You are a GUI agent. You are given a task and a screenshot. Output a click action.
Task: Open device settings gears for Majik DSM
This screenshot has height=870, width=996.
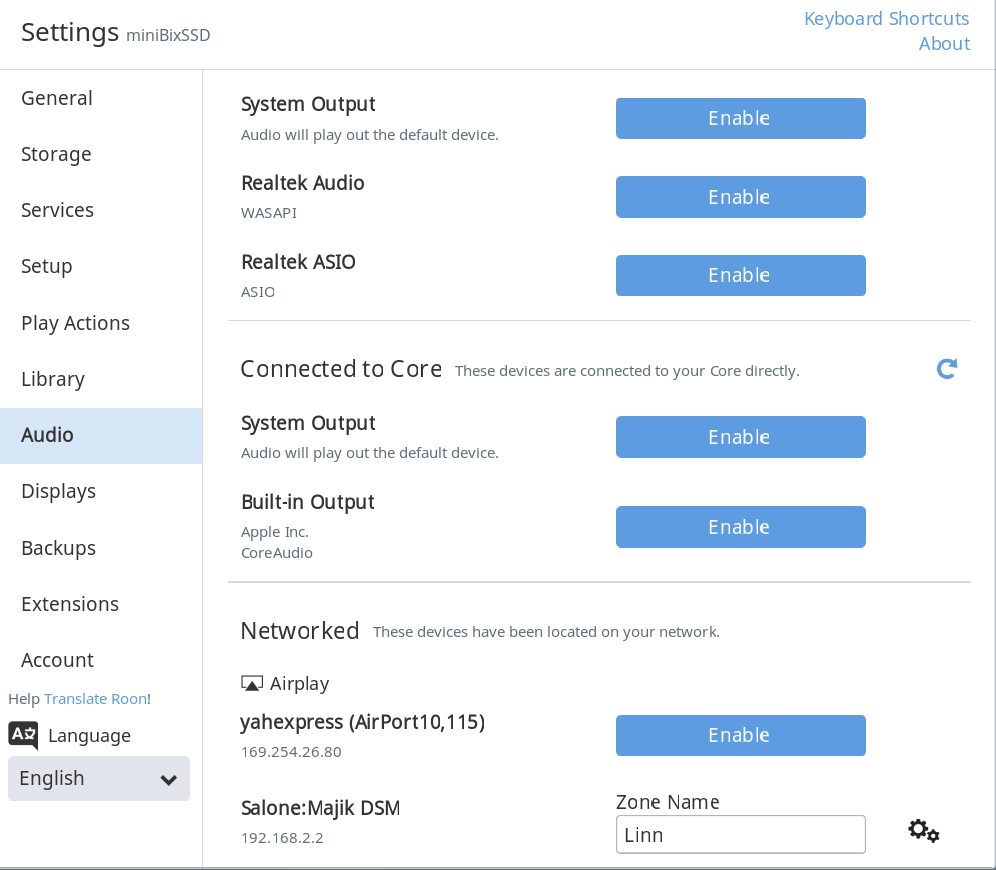point(924,831)
